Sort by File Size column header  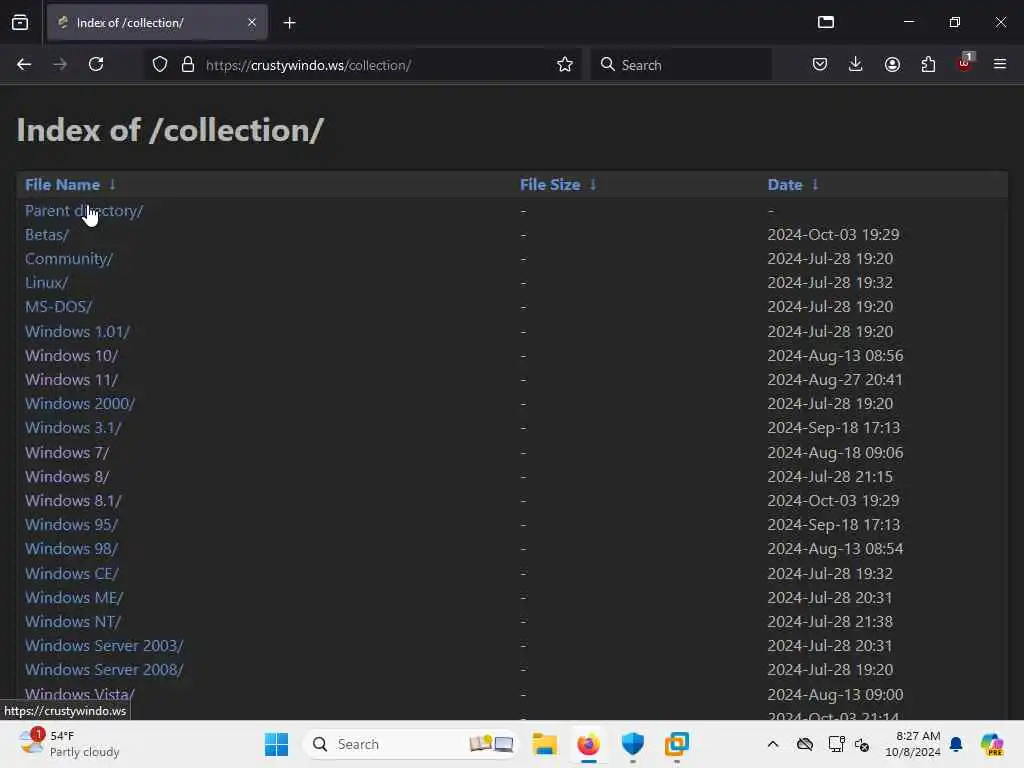pos(550,185)
